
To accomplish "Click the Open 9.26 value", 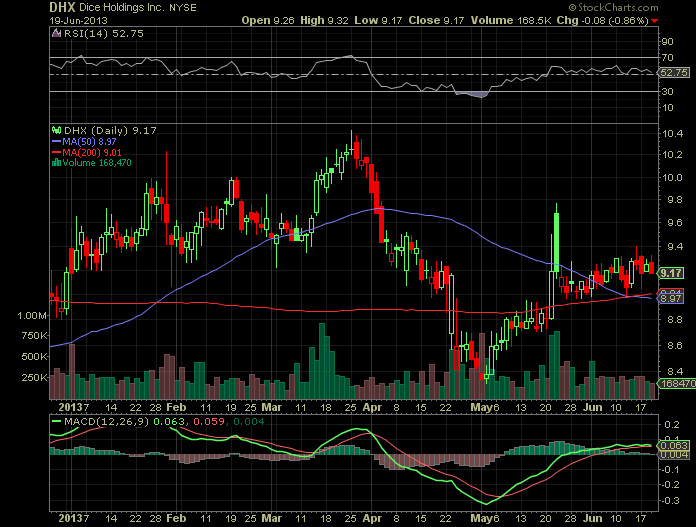I will [268, 20].
